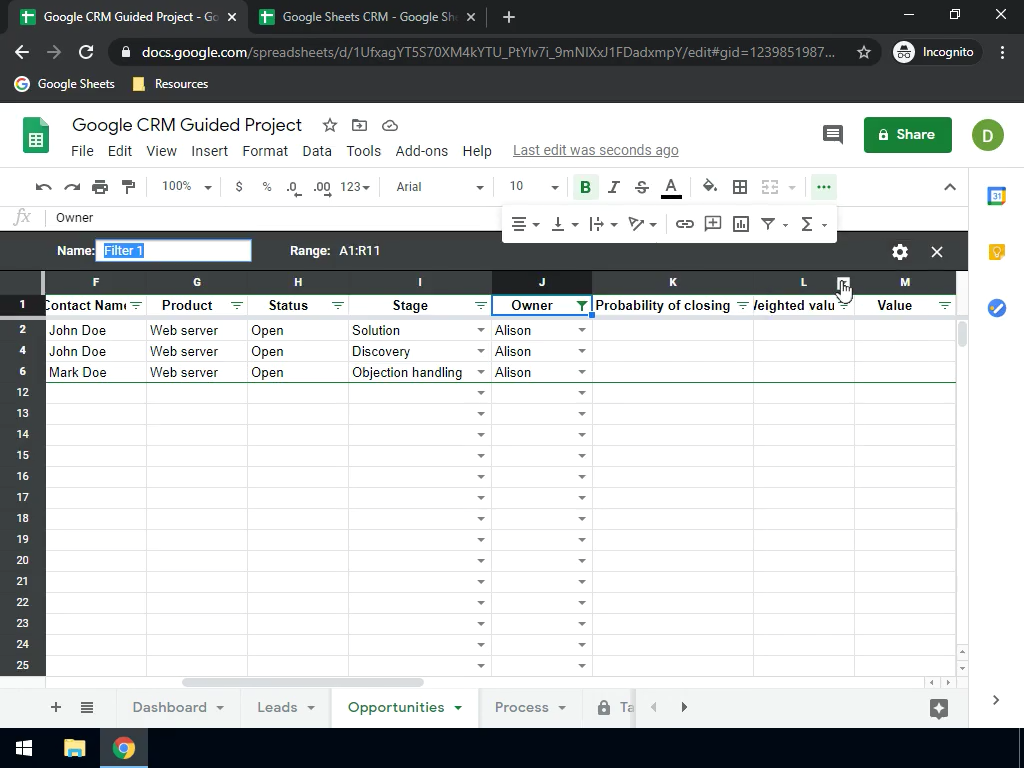Open Last edit was seconds ago link
This screenshot has width=1024, height=768.
(595, 150)
